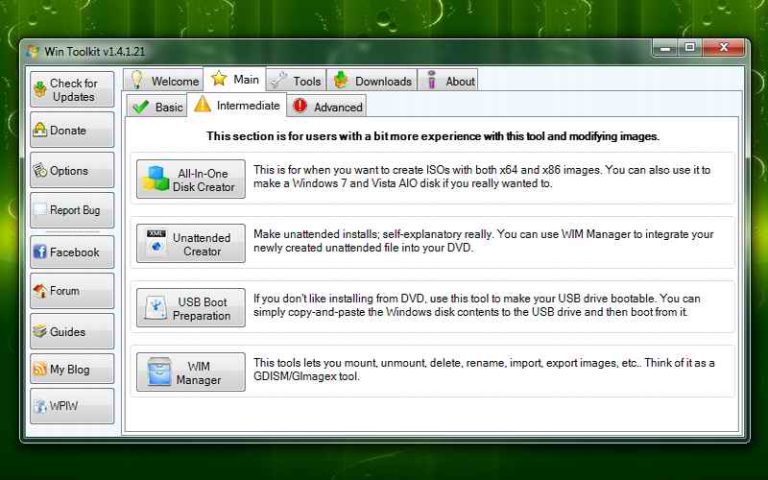768x480 pixels.
Task: Click the USB Boot Preparation icon
Action: point(156,307)
